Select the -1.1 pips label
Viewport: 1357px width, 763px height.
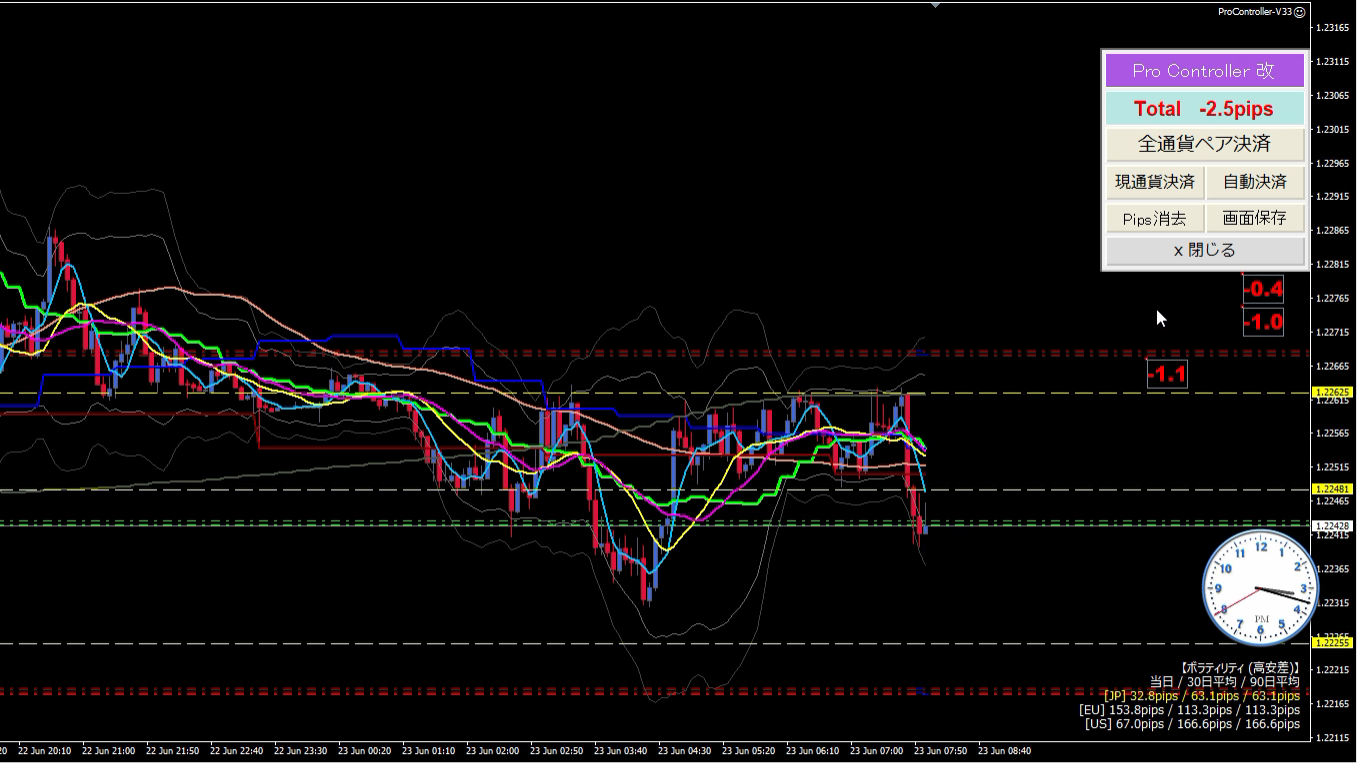(1166, 375)
